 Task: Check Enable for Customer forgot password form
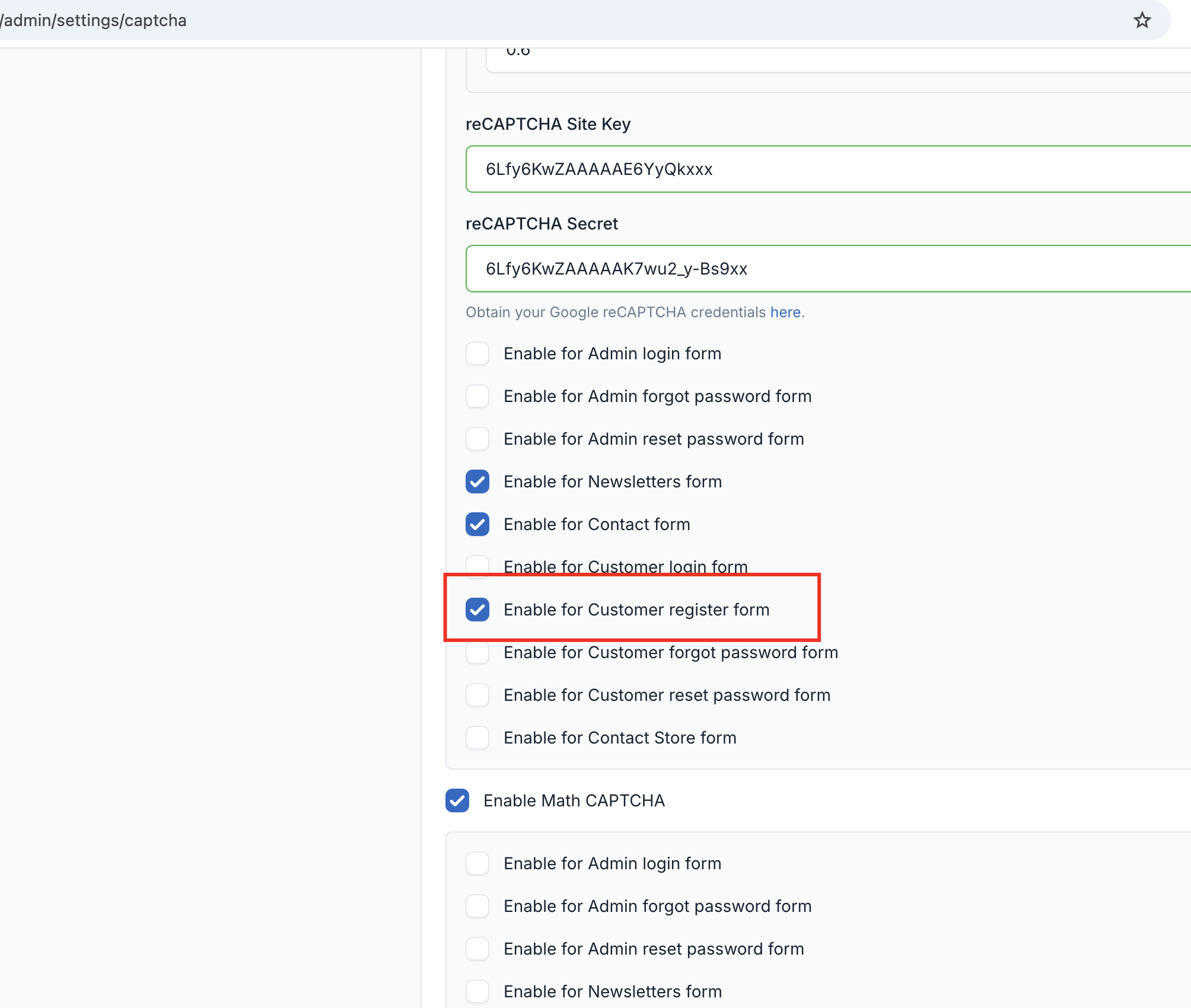pyautogui.click(x=477, y=652)
